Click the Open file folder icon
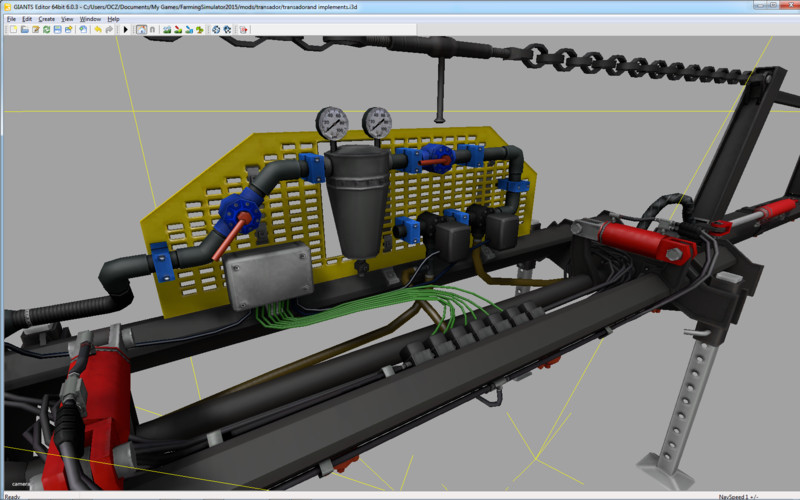 24,30
